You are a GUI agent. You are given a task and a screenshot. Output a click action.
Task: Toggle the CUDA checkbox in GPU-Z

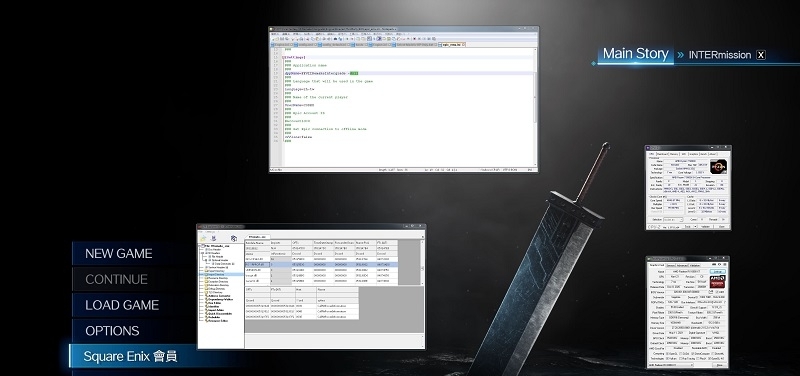coord(681,354)
